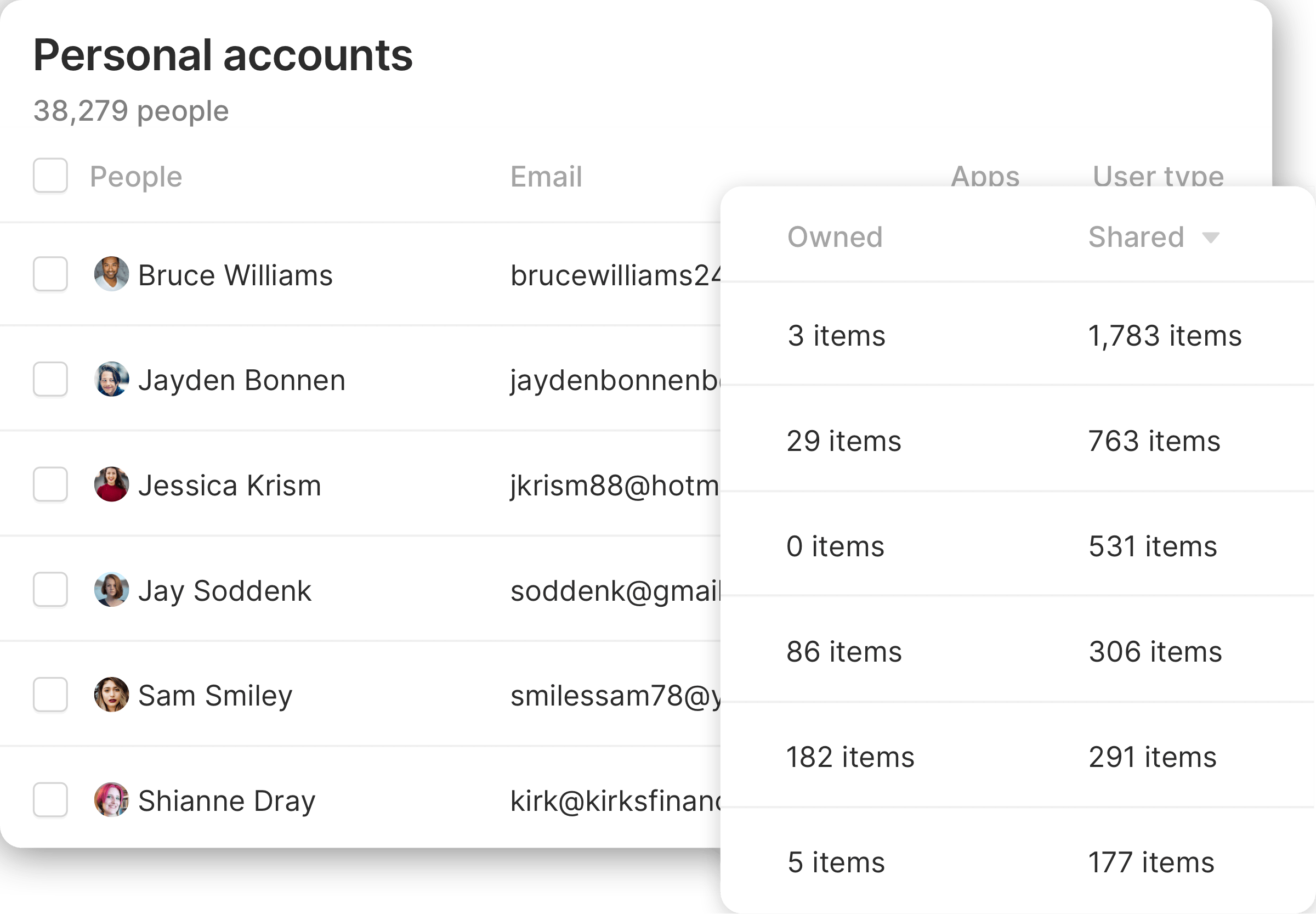
Task: Click Jayden Bonnen's profile avatar
Action: 112,380
